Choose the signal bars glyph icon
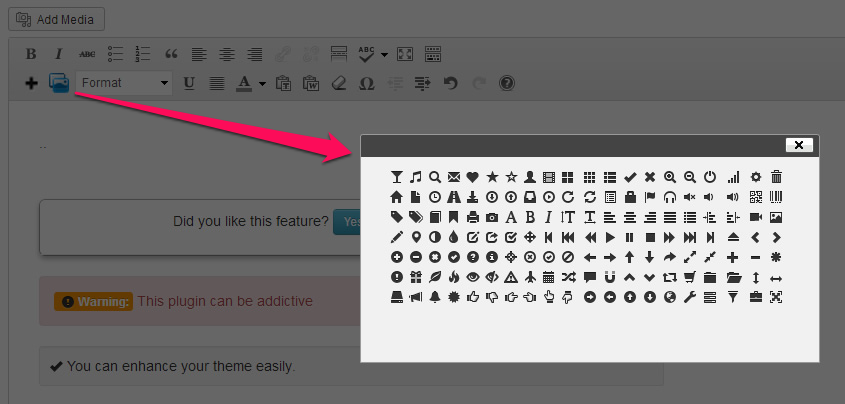 733,177
